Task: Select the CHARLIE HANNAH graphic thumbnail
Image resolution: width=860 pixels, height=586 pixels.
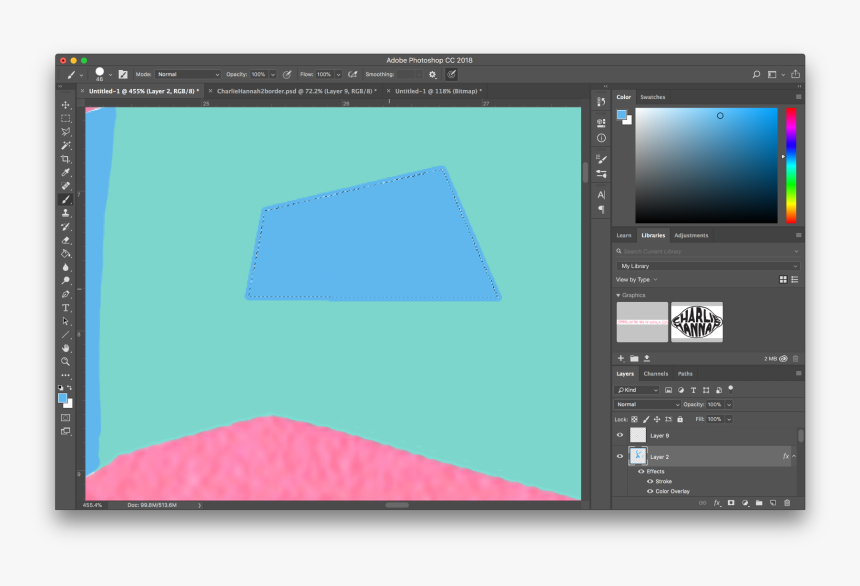Action: tap(696, 322)
